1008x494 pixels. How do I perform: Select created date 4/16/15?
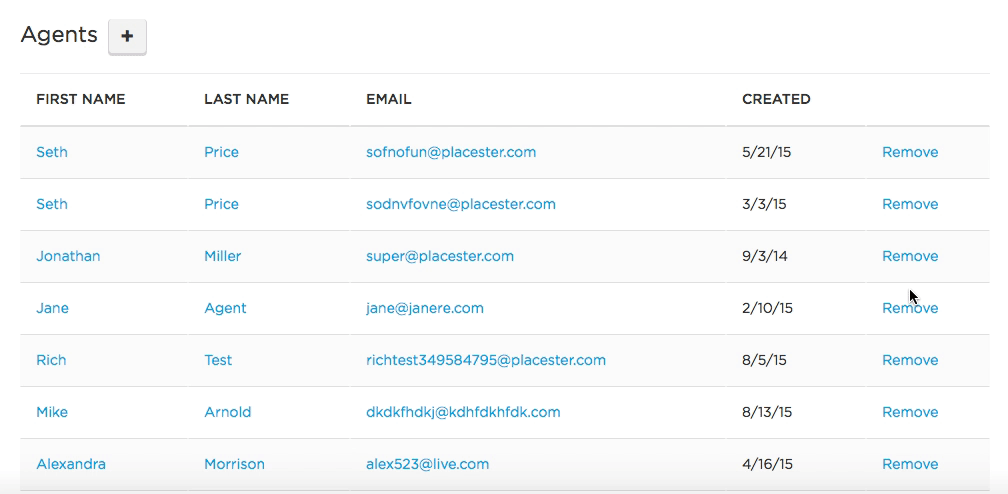click(x=767, y=465)
